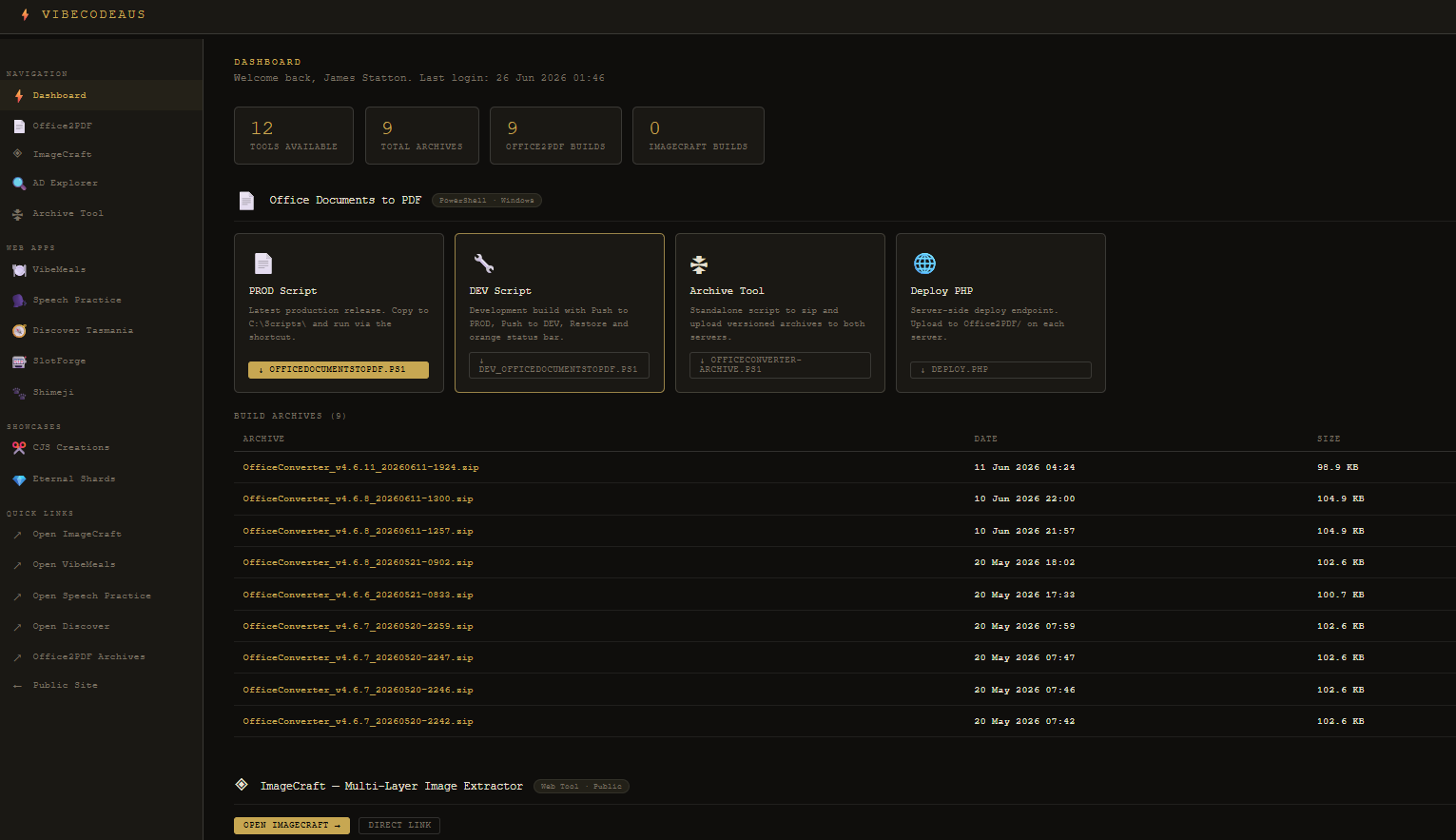
Task: Click the Archive Tool card compress icon
Action: [699, 264]
